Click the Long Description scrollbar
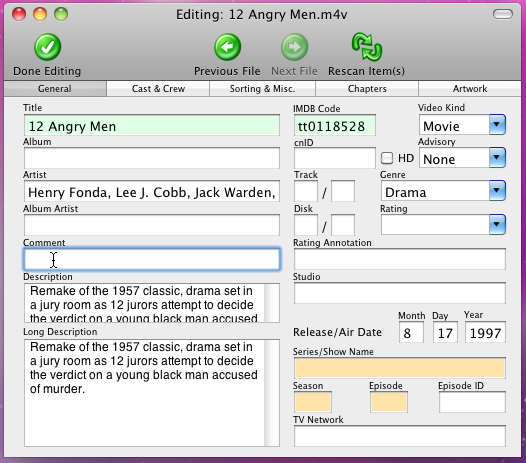The width and height of the screenshot is (526, 463). coord(272,393)
